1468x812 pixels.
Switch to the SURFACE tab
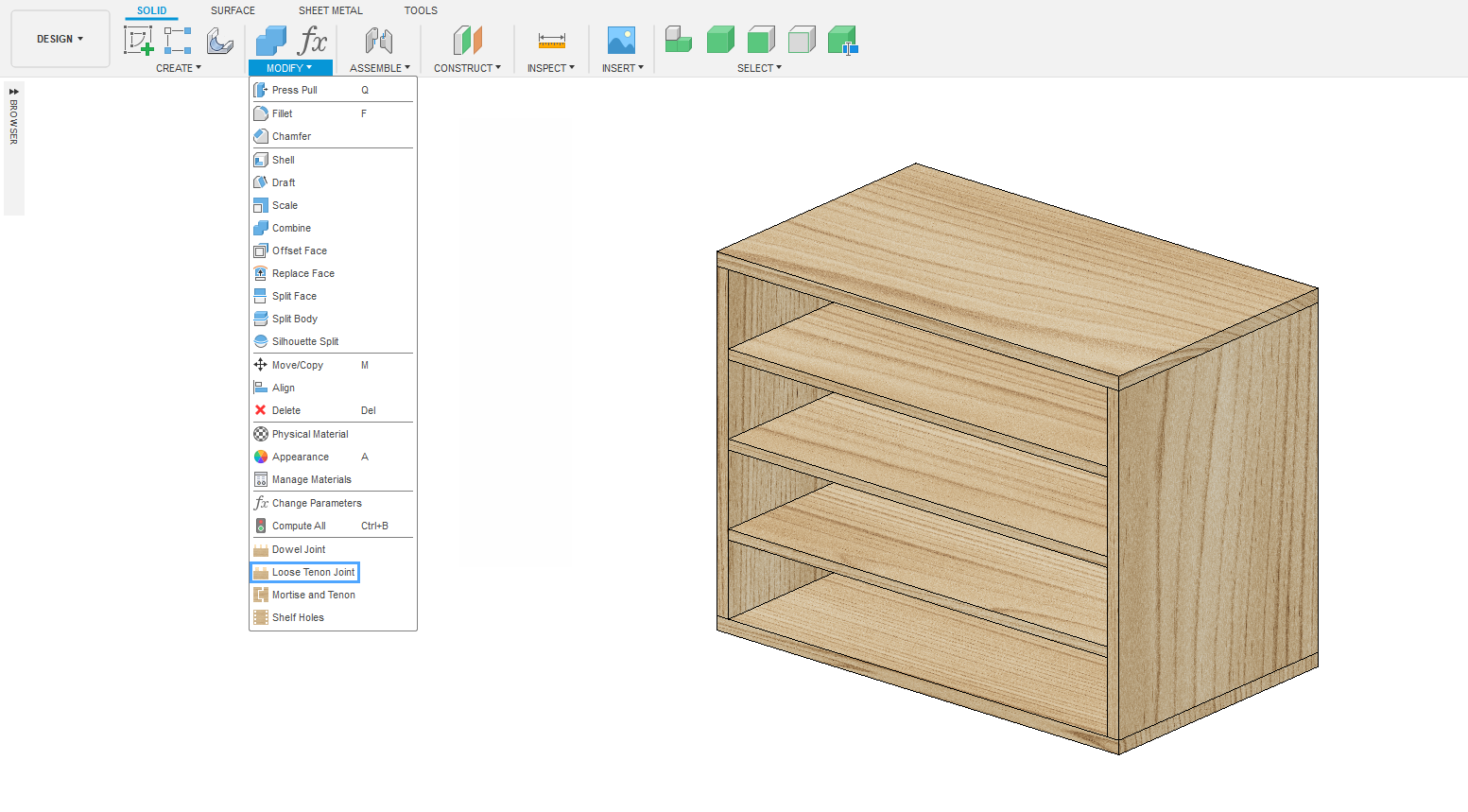(233, 10)
